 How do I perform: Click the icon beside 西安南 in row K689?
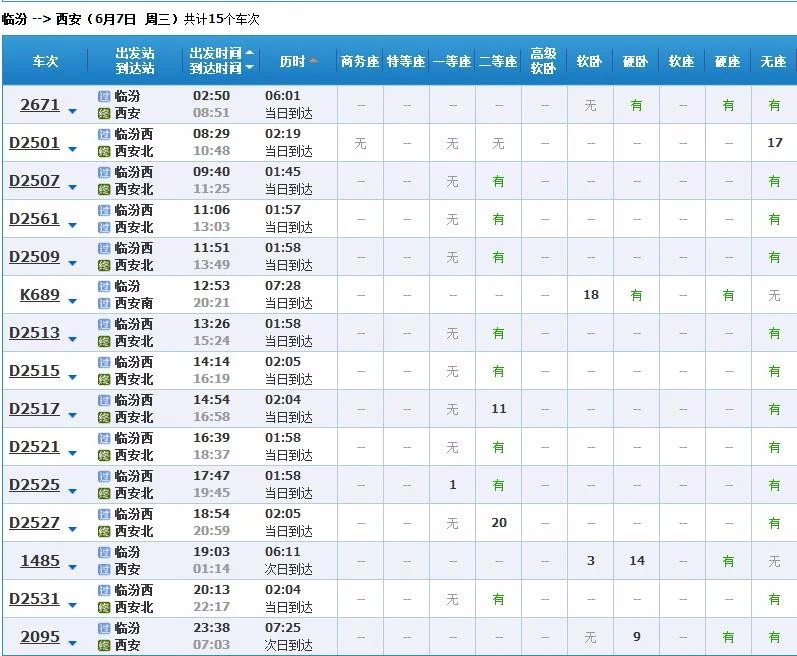(x=104, y=303)
